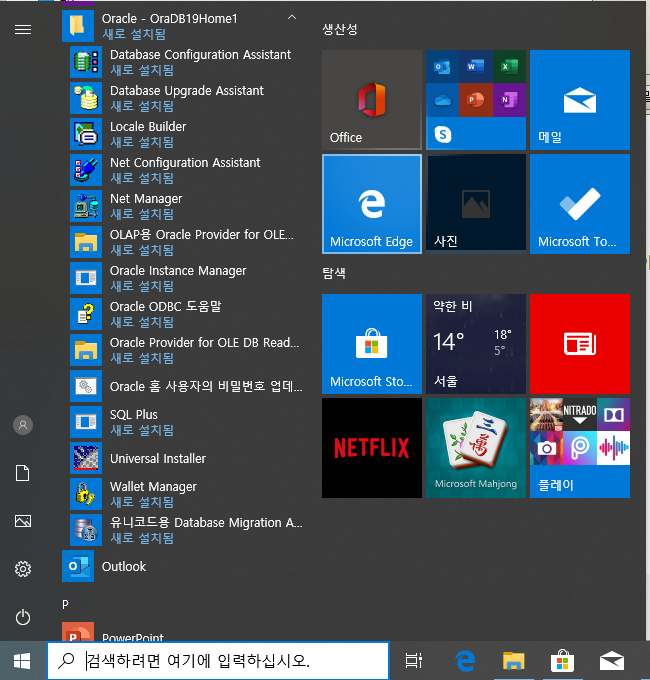The height and width of the screenshot is (680, 650).
Task: Open the Netflix tile
Action: point(372,448)
